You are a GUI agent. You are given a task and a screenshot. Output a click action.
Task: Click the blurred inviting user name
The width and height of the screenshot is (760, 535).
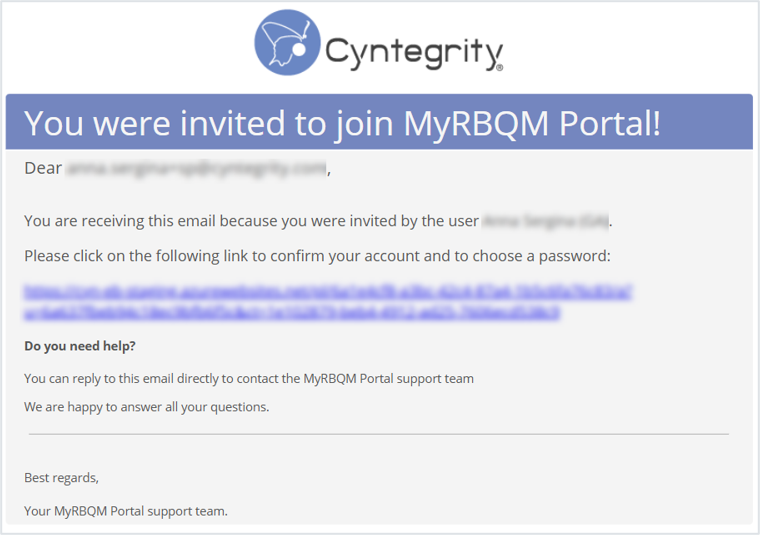546,221
